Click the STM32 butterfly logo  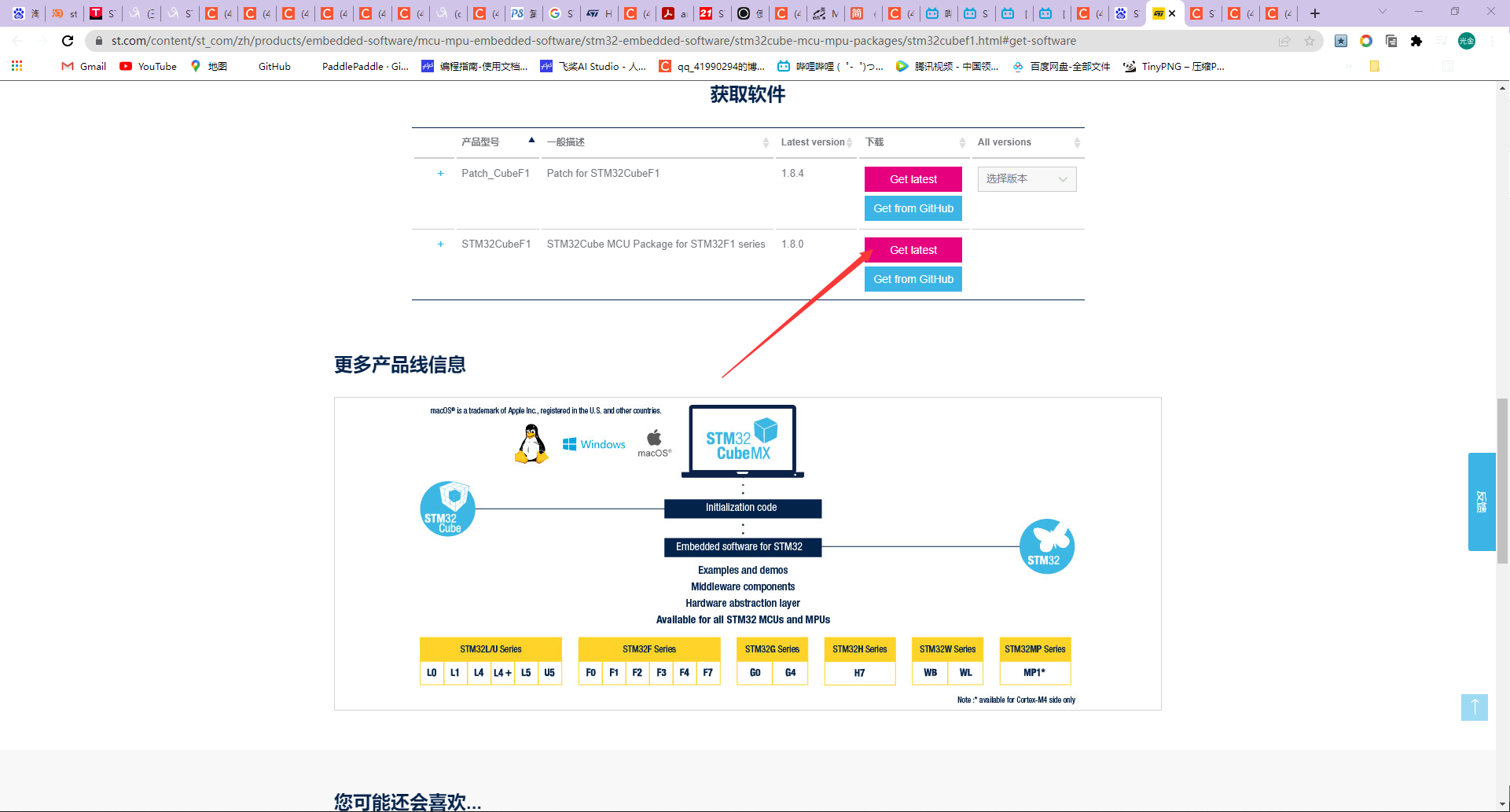pos(1046,546)
